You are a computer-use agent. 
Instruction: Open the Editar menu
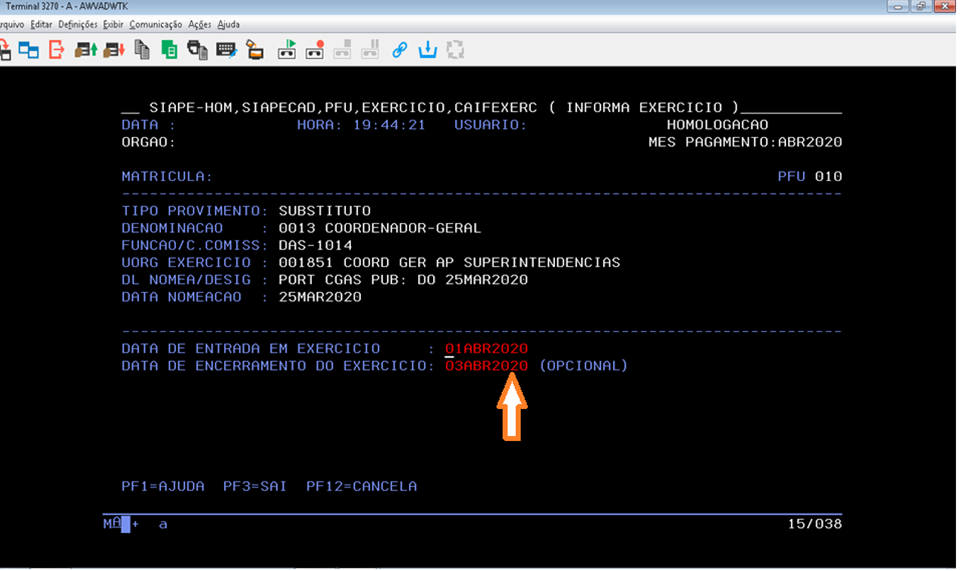coord(41,24)
